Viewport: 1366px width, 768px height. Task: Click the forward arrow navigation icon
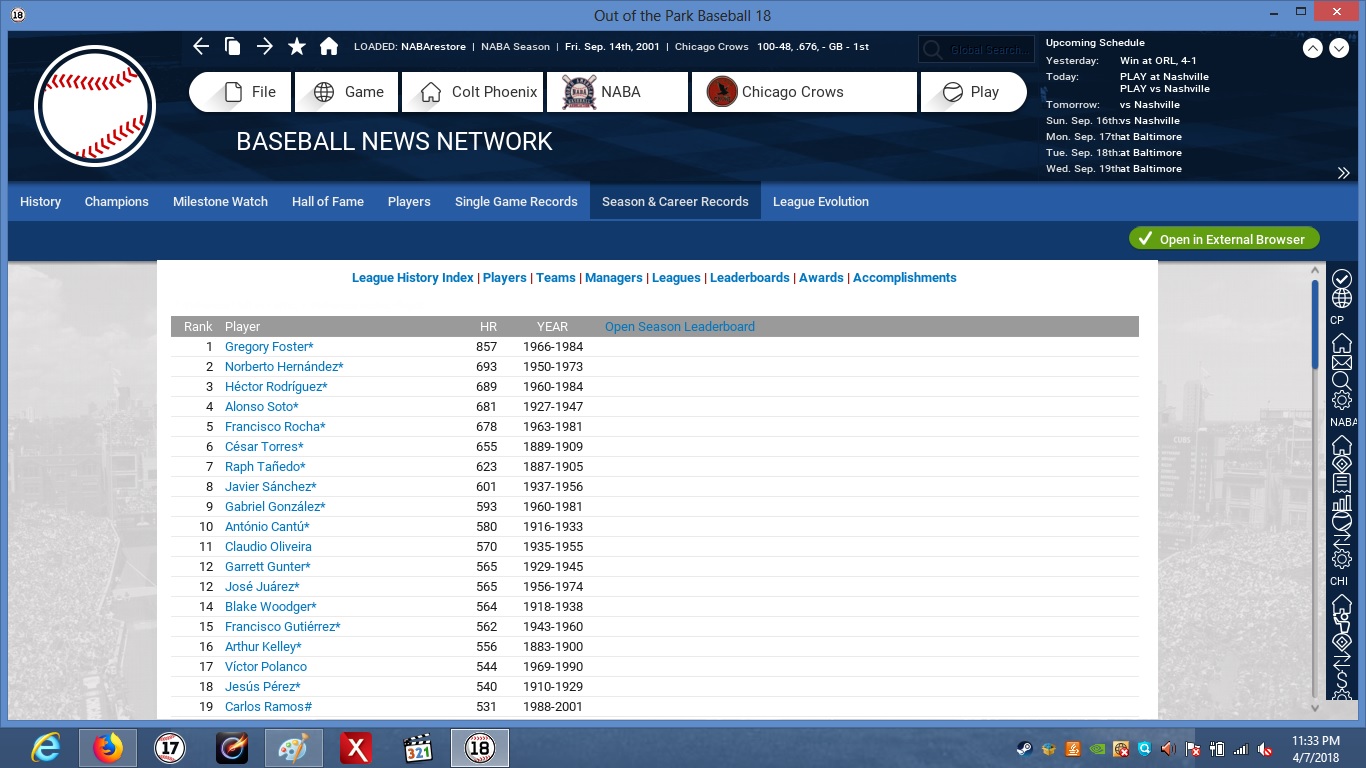[264, 46]
